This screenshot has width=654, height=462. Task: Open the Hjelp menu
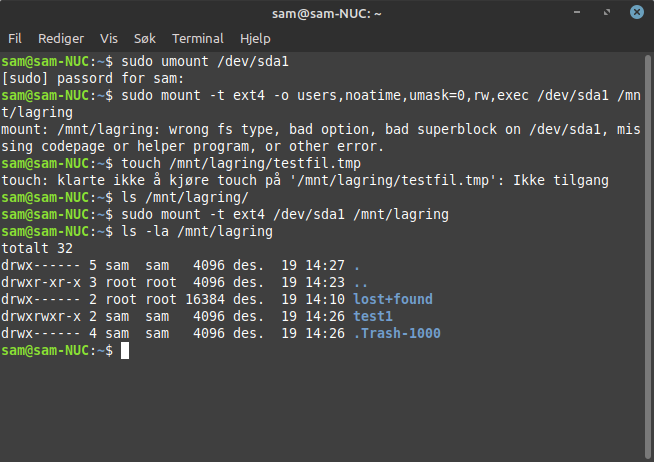point(255,39)
